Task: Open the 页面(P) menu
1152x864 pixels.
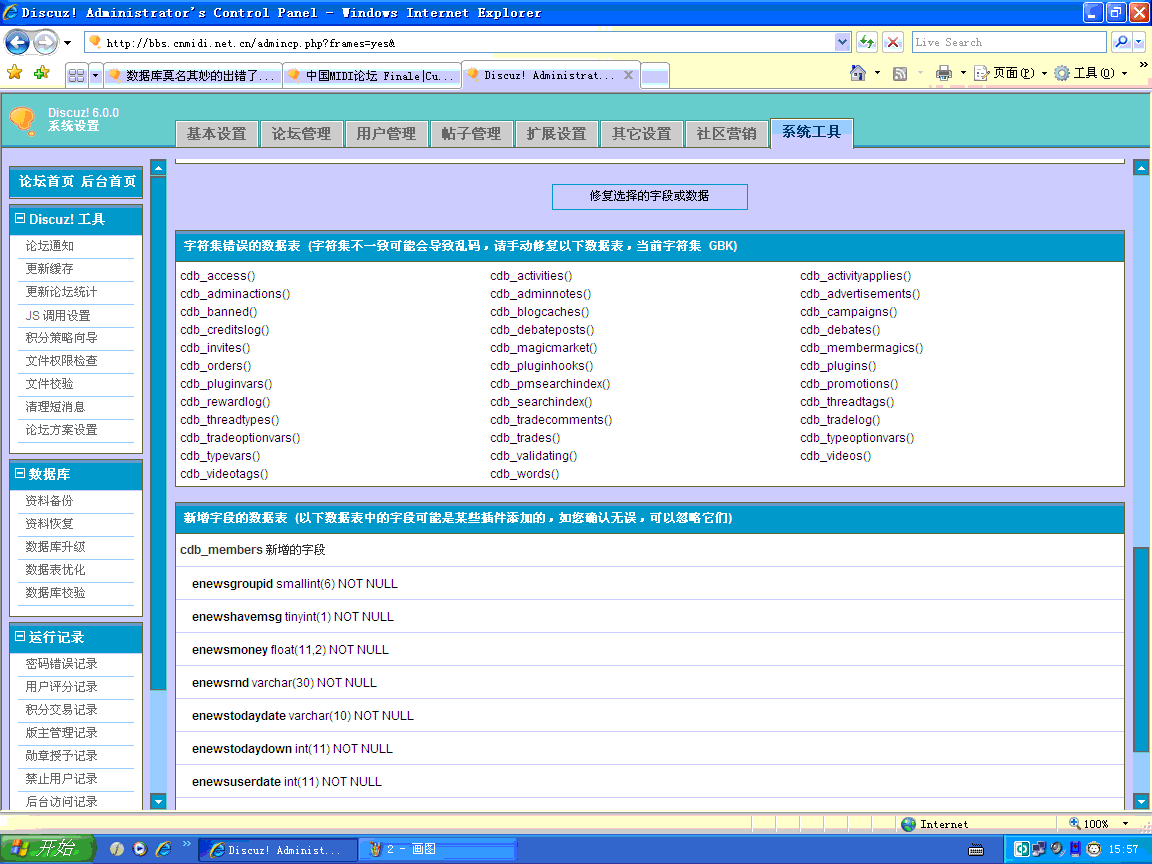Action: click(1010, 73)
